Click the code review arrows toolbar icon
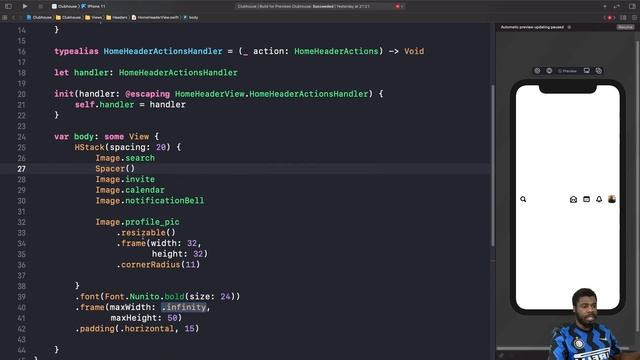Image resolution: width=640 pixels, height=360 pixels. click(x=617, y=6)
